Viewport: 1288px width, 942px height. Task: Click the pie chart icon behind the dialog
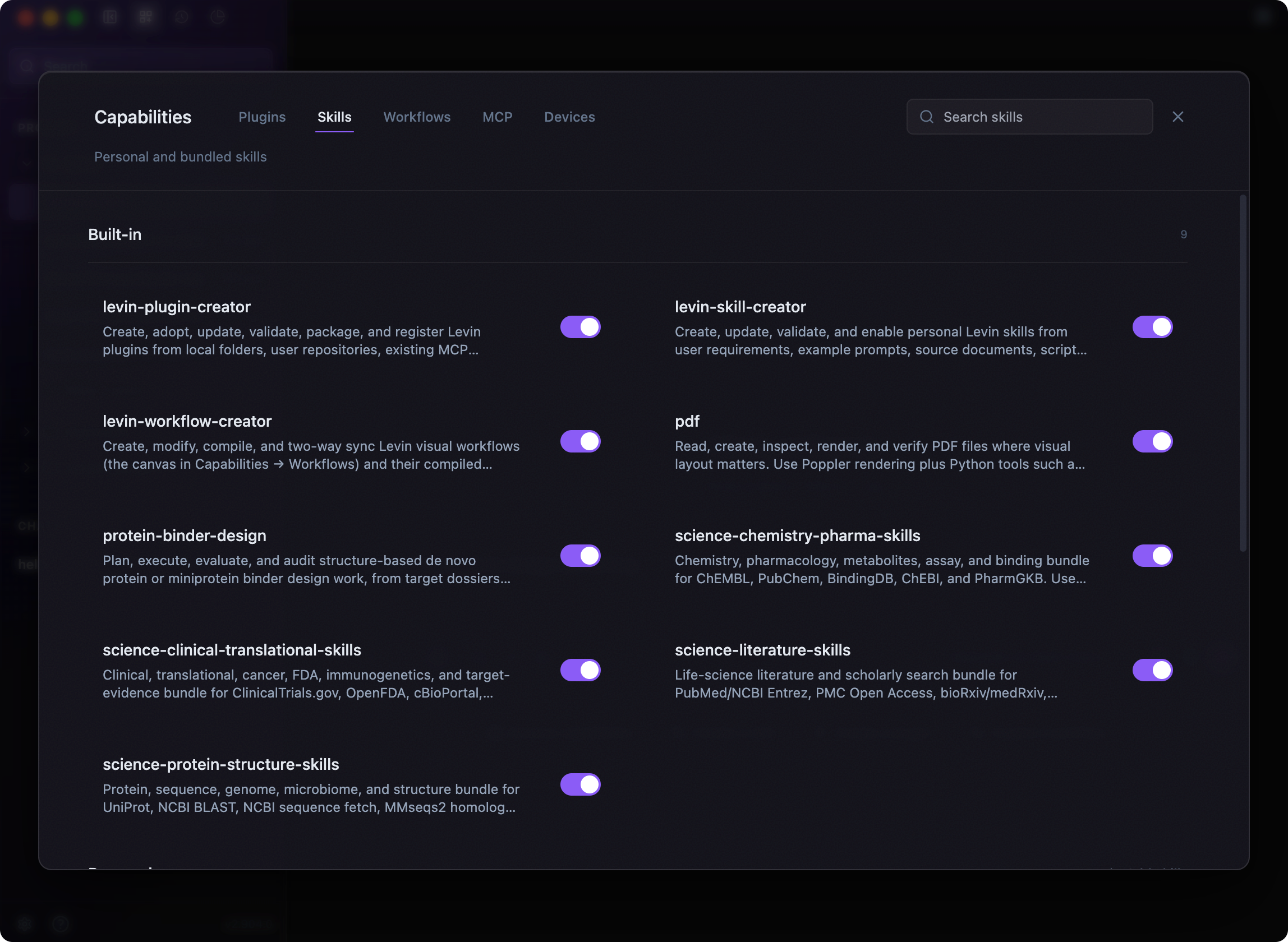pos(217,17)
